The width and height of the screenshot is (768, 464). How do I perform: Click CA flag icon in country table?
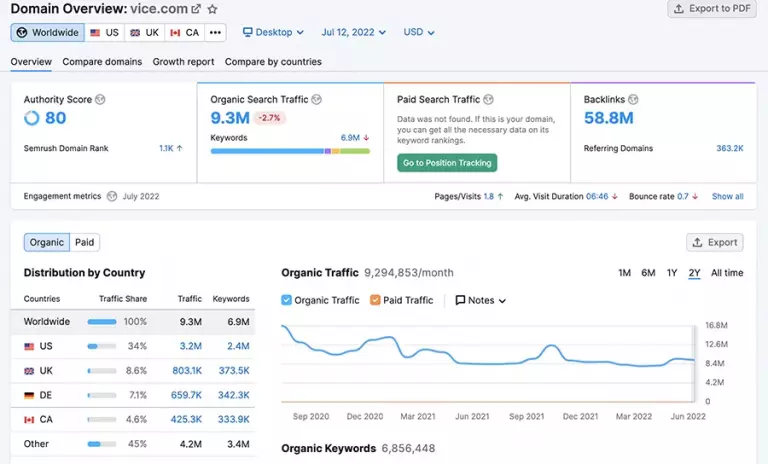(x=29, y=419)
